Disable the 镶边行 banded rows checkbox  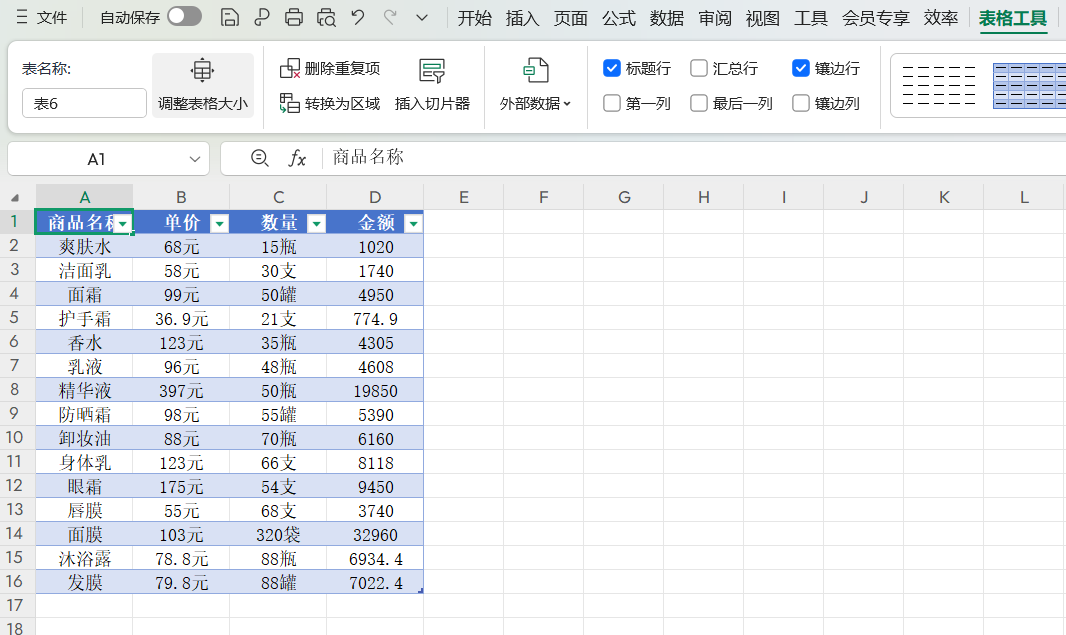[801, 68]
